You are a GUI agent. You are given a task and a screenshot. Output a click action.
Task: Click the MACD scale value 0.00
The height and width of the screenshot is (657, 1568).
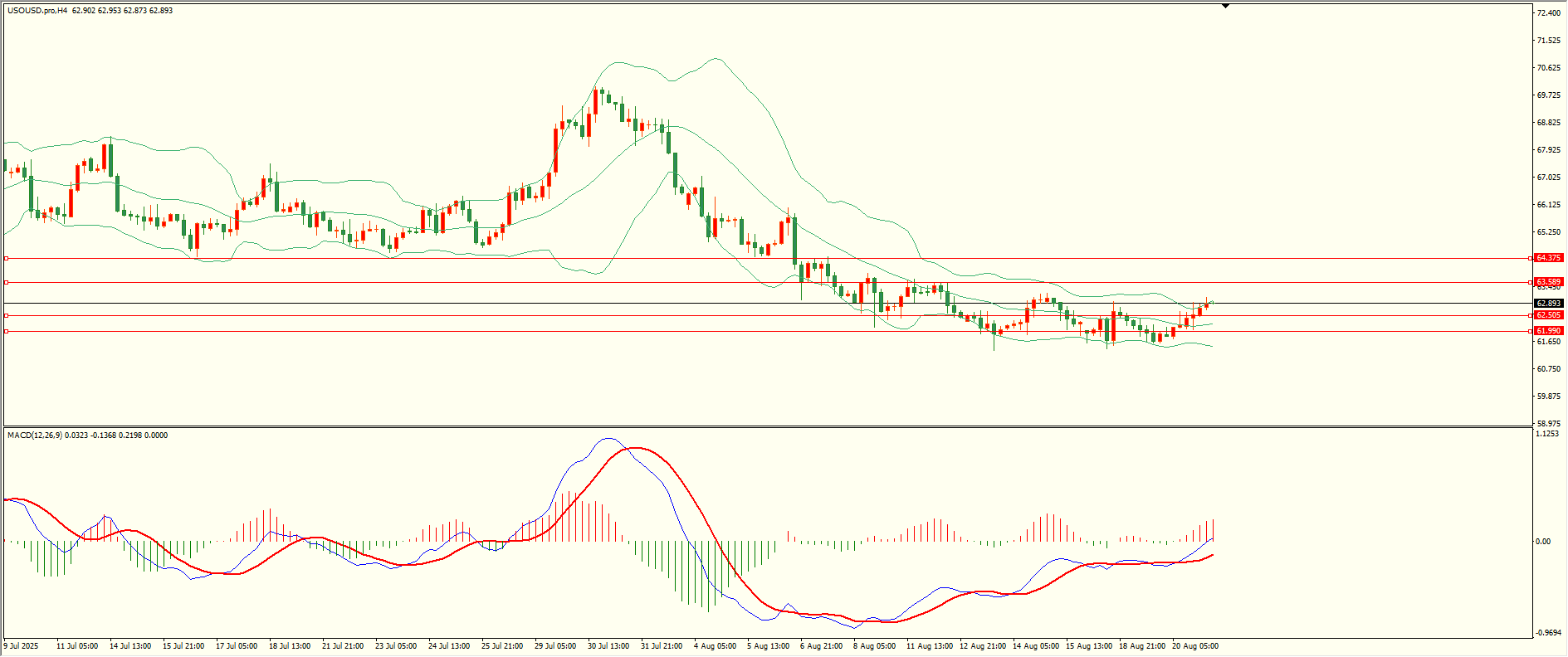click(1543, 542)
